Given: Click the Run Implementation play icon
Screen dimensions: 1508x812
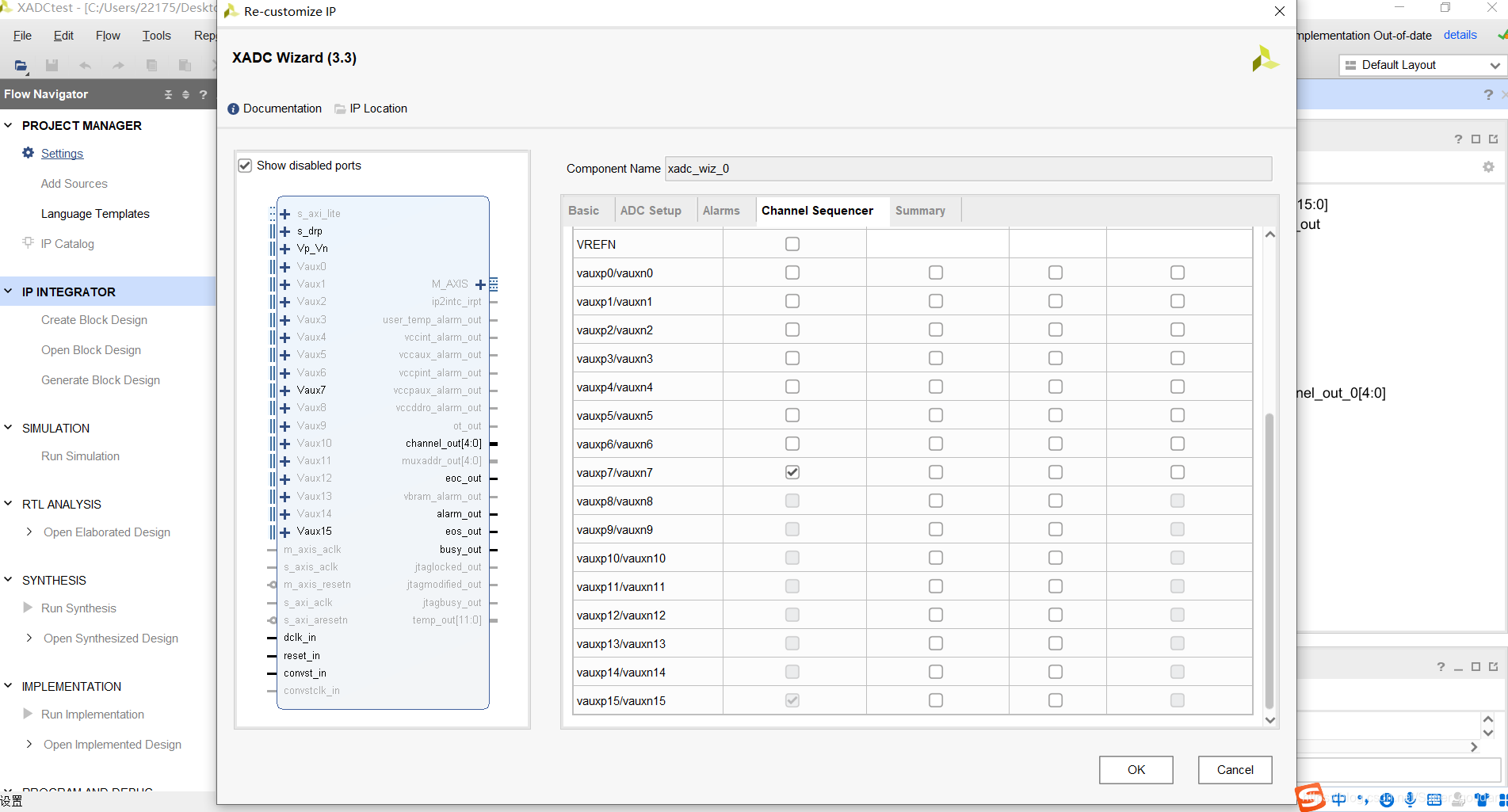Looking at the screenshot, I should tap(28, 714).
